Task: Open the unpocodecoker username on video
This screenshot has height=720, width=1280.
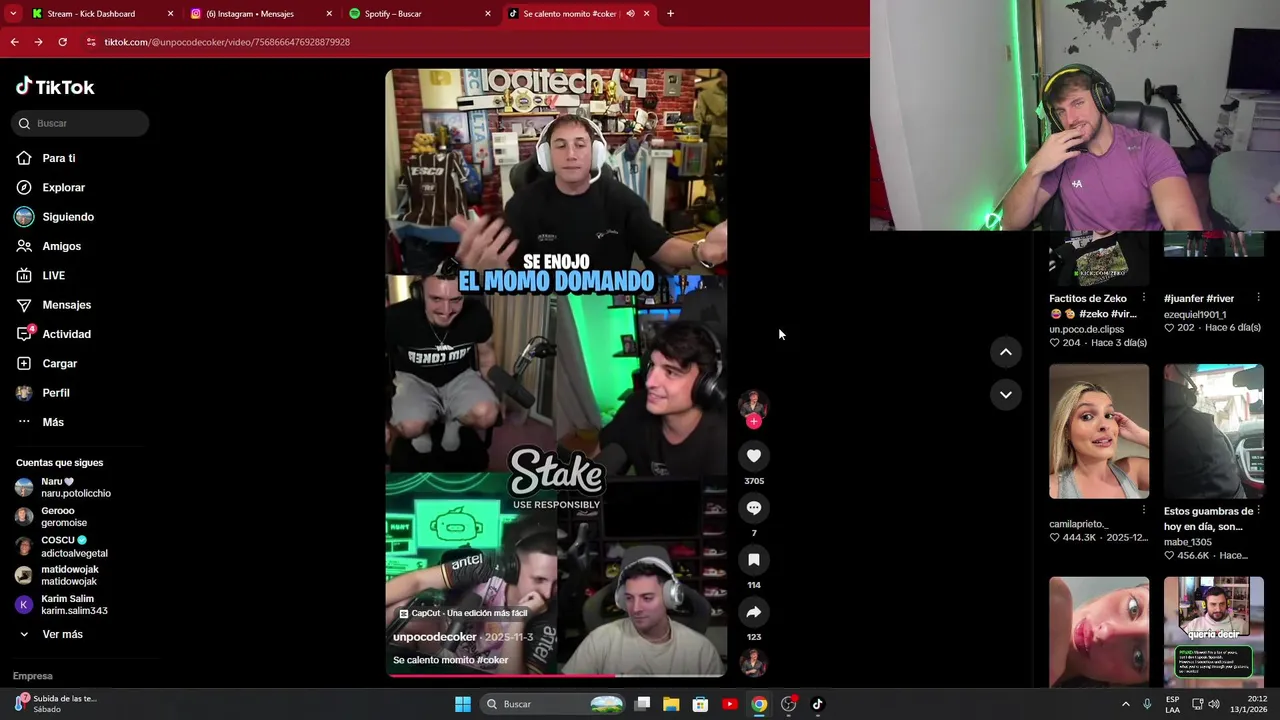Action: click(x=434, y=637)
